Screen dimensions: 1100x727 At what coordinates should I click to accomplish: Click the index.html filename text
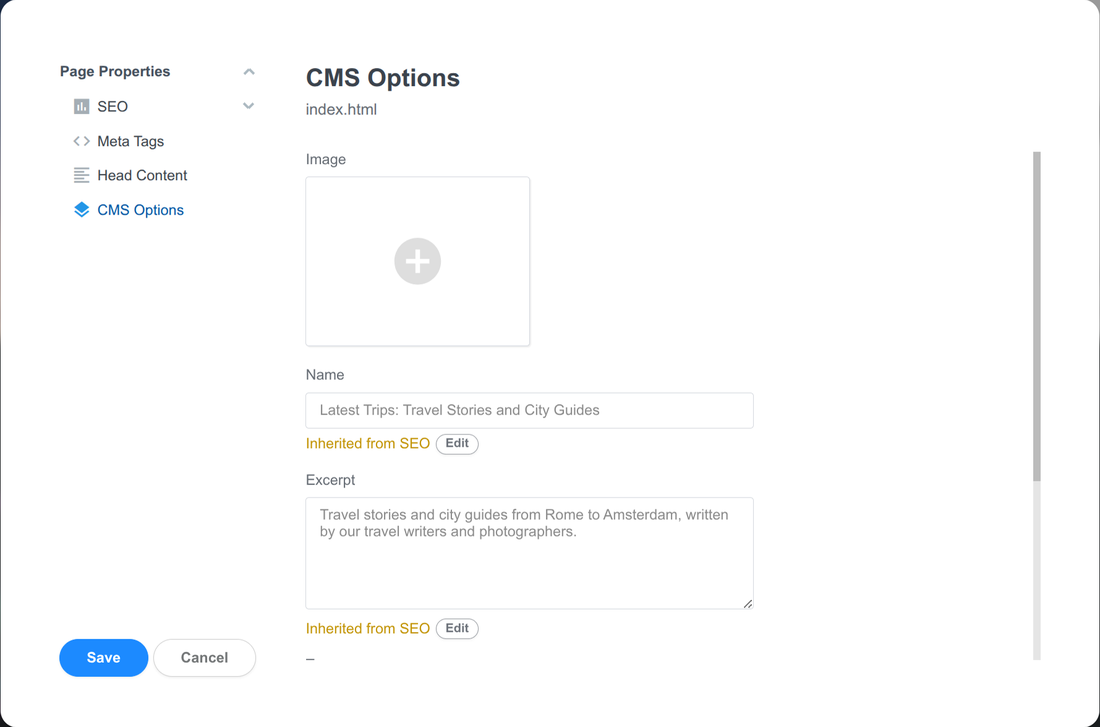(x=341, y=109)
